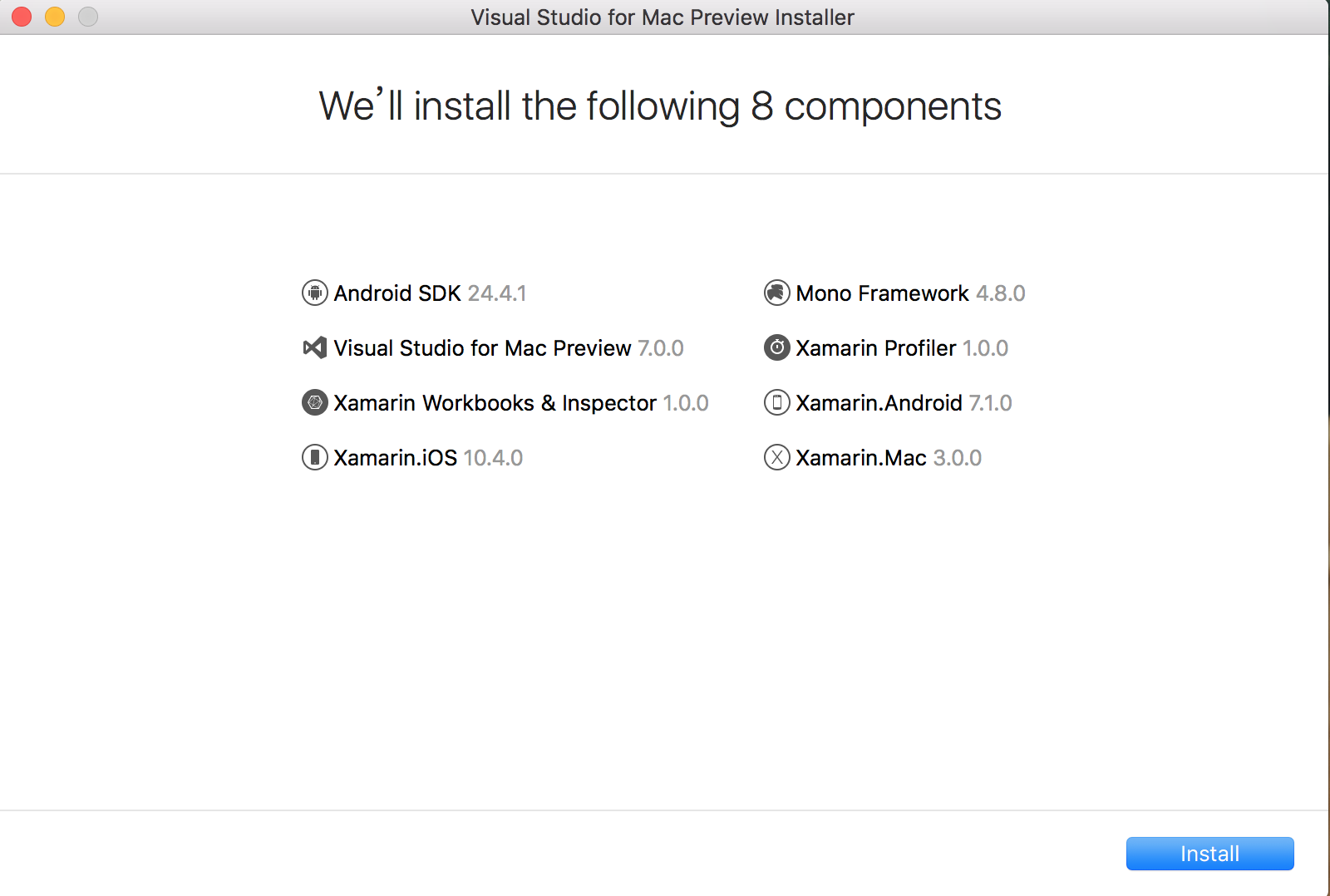1330x896 pixels.
Task: Click the installer window title bar text
Action: tap(663, 17)
